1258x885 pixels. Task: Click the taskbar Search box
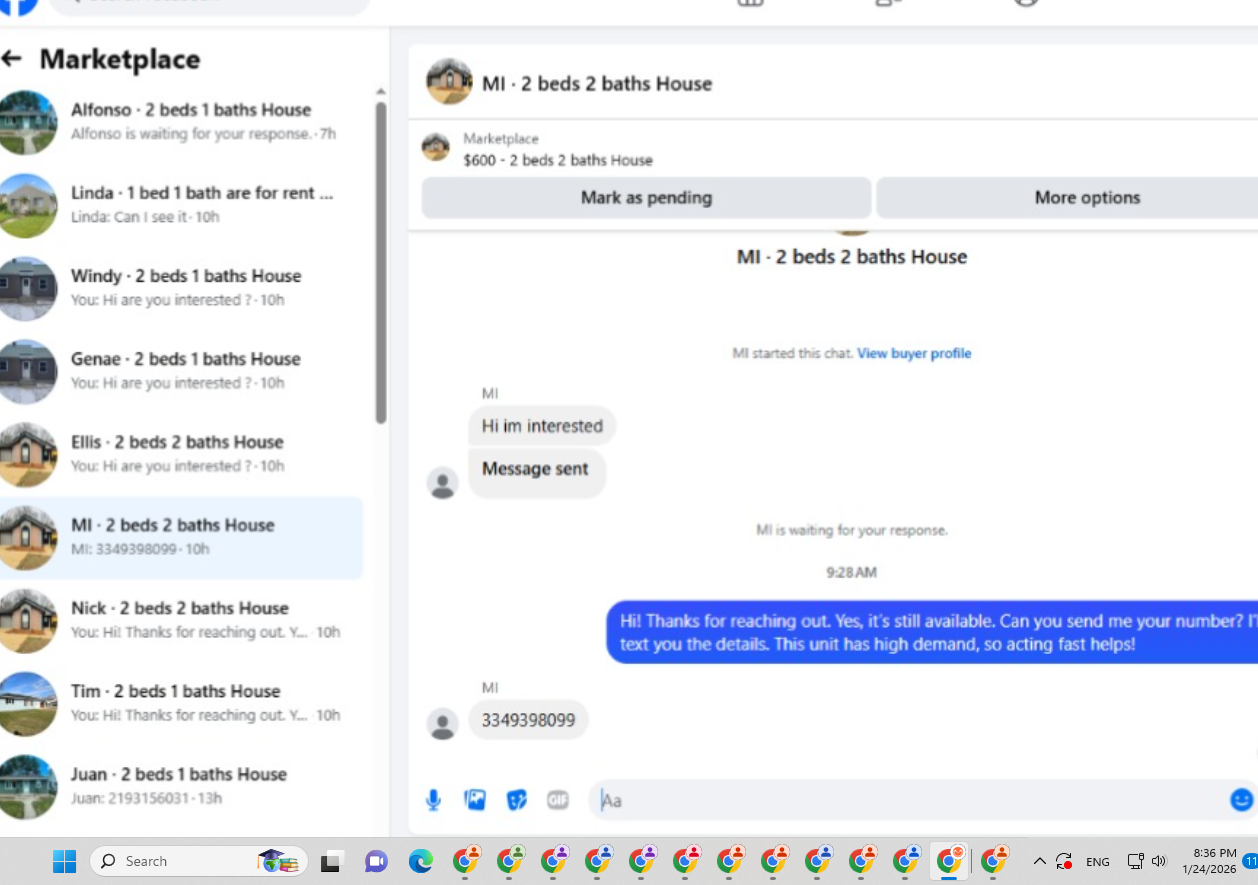(x=199, y=861)
